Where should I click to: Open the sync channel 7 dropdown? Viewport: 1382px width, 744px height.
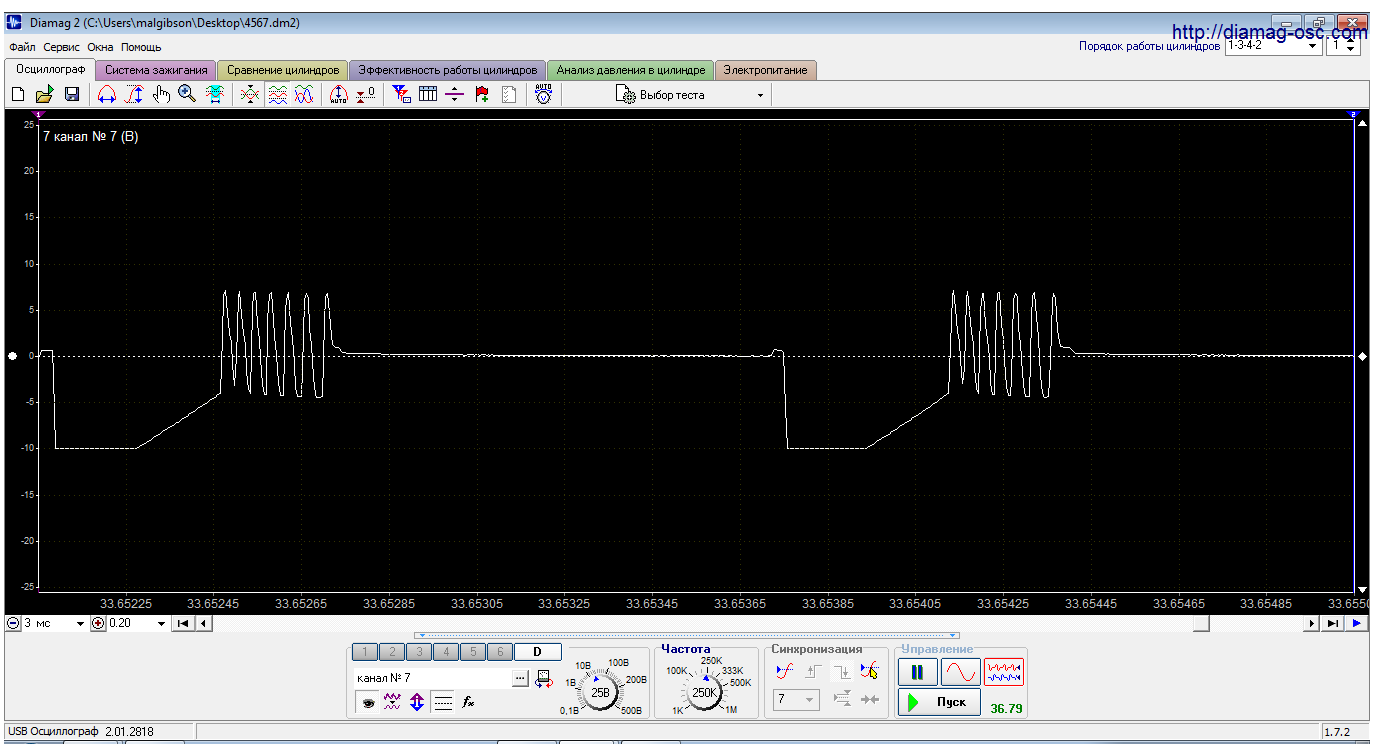(x=797, y=700)
